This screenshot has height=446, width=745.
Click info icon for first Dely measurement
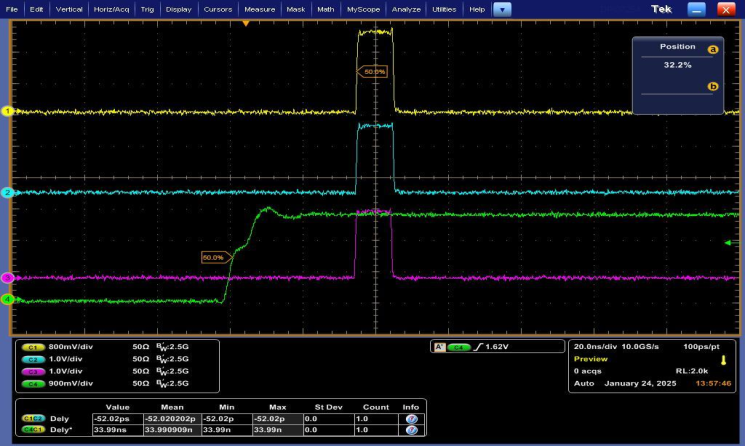(x=411, y=418)
